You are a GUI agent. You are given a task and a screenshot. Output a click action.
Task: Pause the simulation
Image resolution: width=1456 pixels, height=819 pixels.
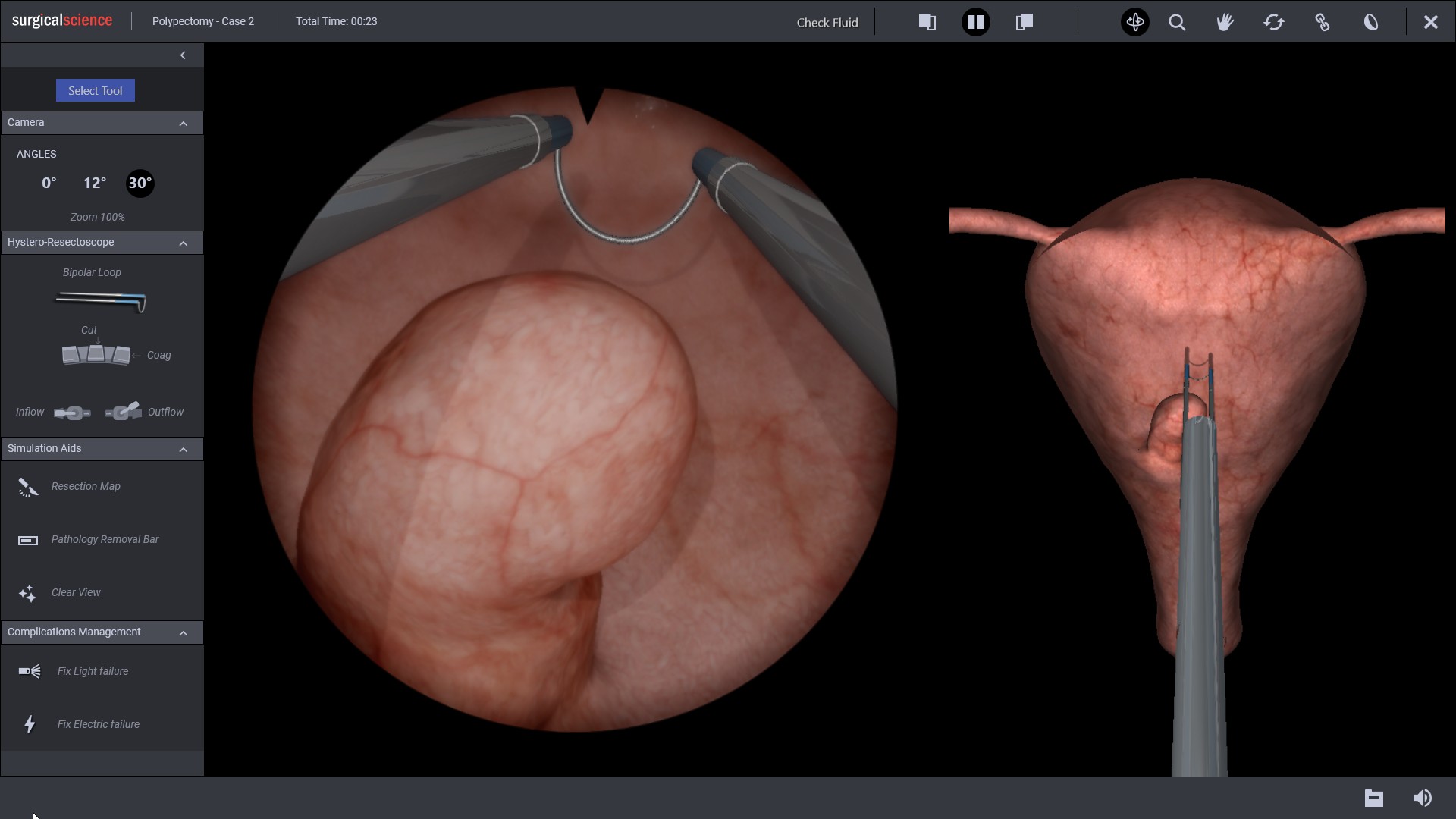click(975, 23)
